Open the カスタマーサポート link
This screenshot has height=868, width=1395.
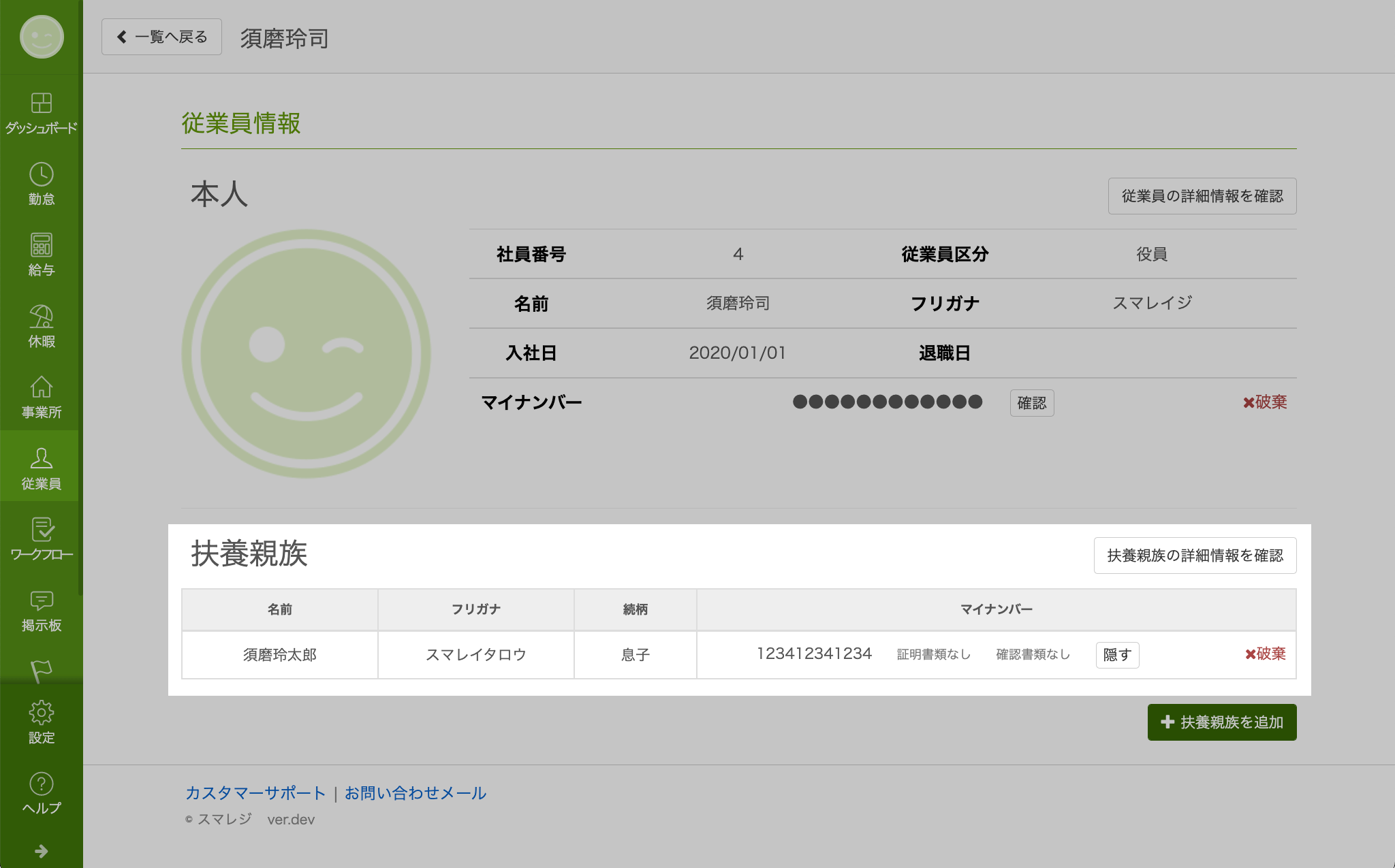[x=255, y=792]
